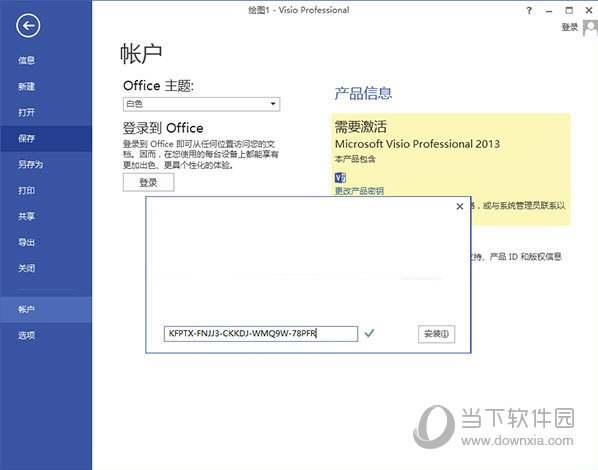The width and height of the screenshot is (598, 470).
Task: Click the Visio product icon
Action: (x=340, y=177)
